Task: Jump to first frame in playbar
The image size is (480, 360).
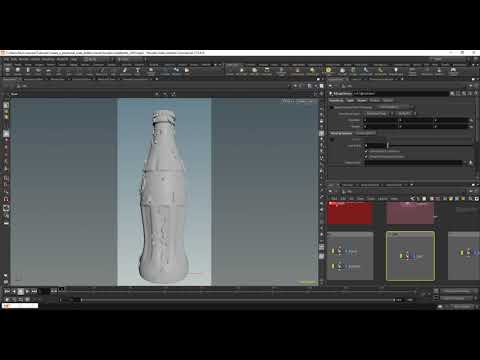Action: [x=7, y=291]
